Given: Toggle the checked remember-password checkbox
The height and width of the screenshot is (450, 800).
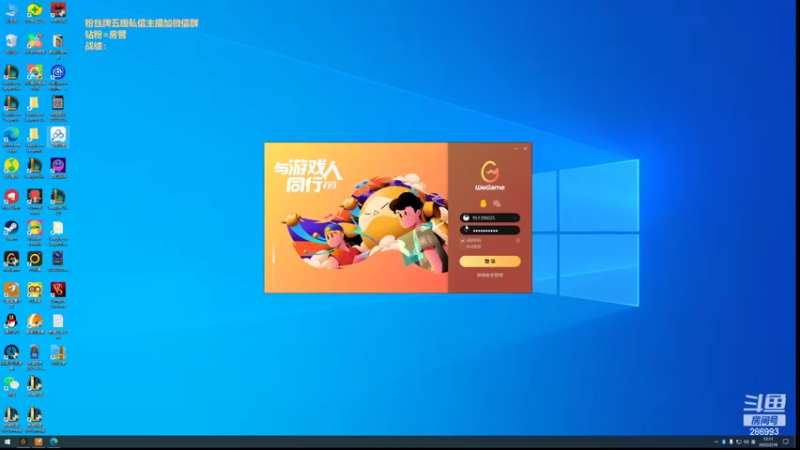Looking at the screenshot, I should pos(463,240).
